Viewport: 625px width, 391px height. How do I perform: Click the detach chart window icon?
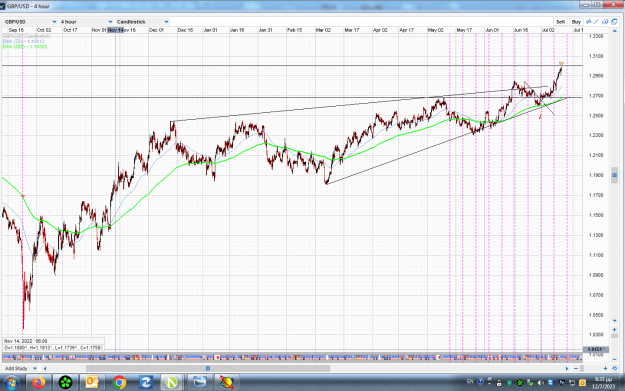(614, 22)
